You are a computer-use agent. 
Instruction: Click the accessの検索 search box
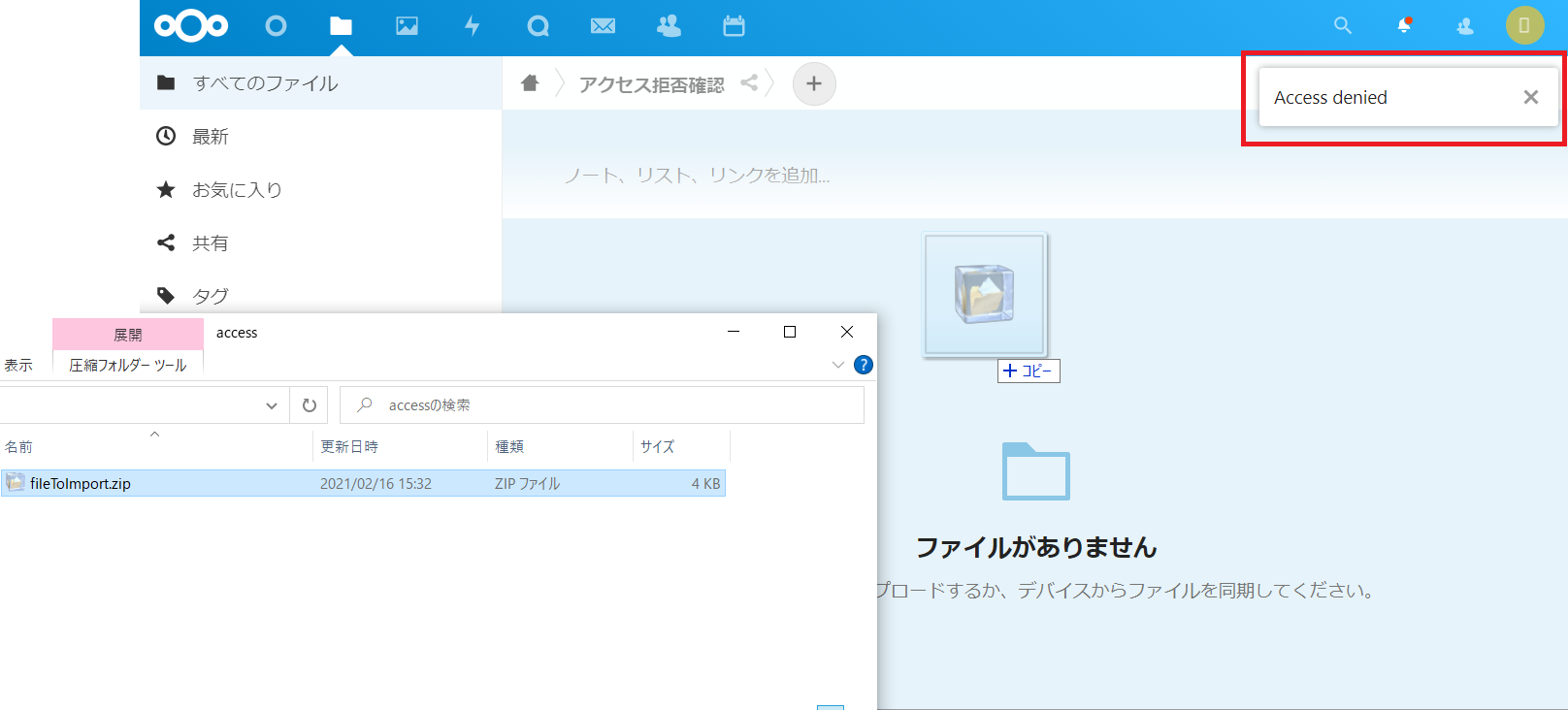point(602,405)
